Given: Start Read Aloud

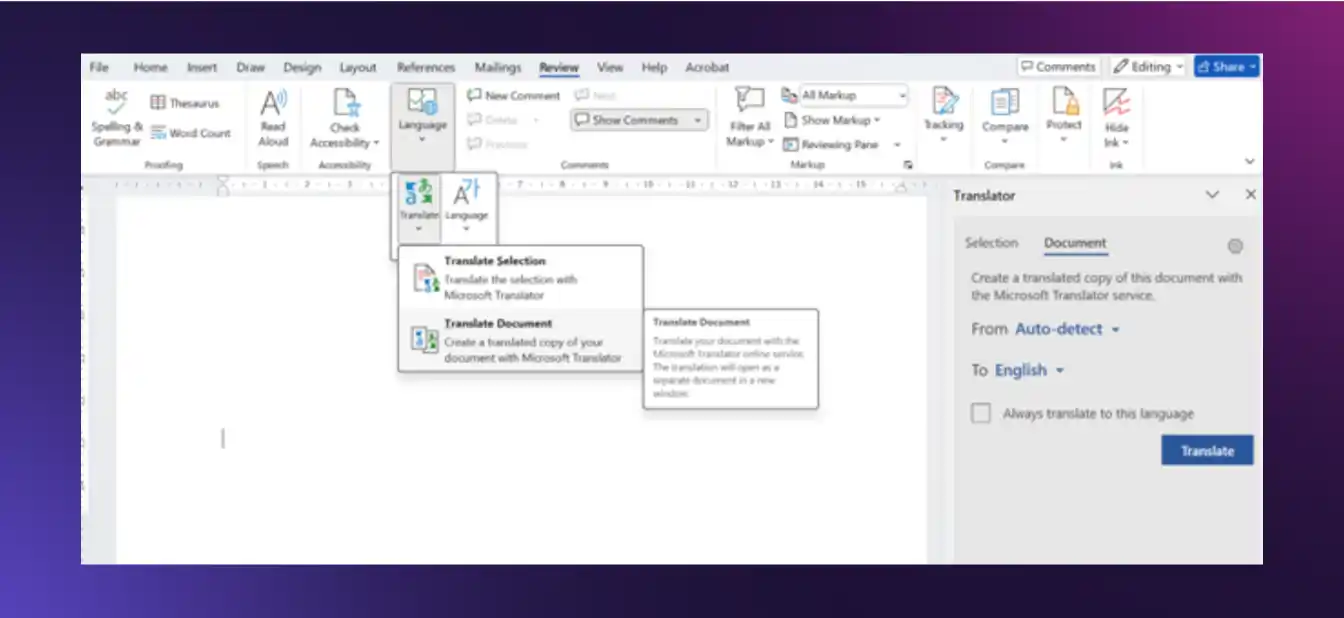Looking at the screenshot, I should coord(273,119).
